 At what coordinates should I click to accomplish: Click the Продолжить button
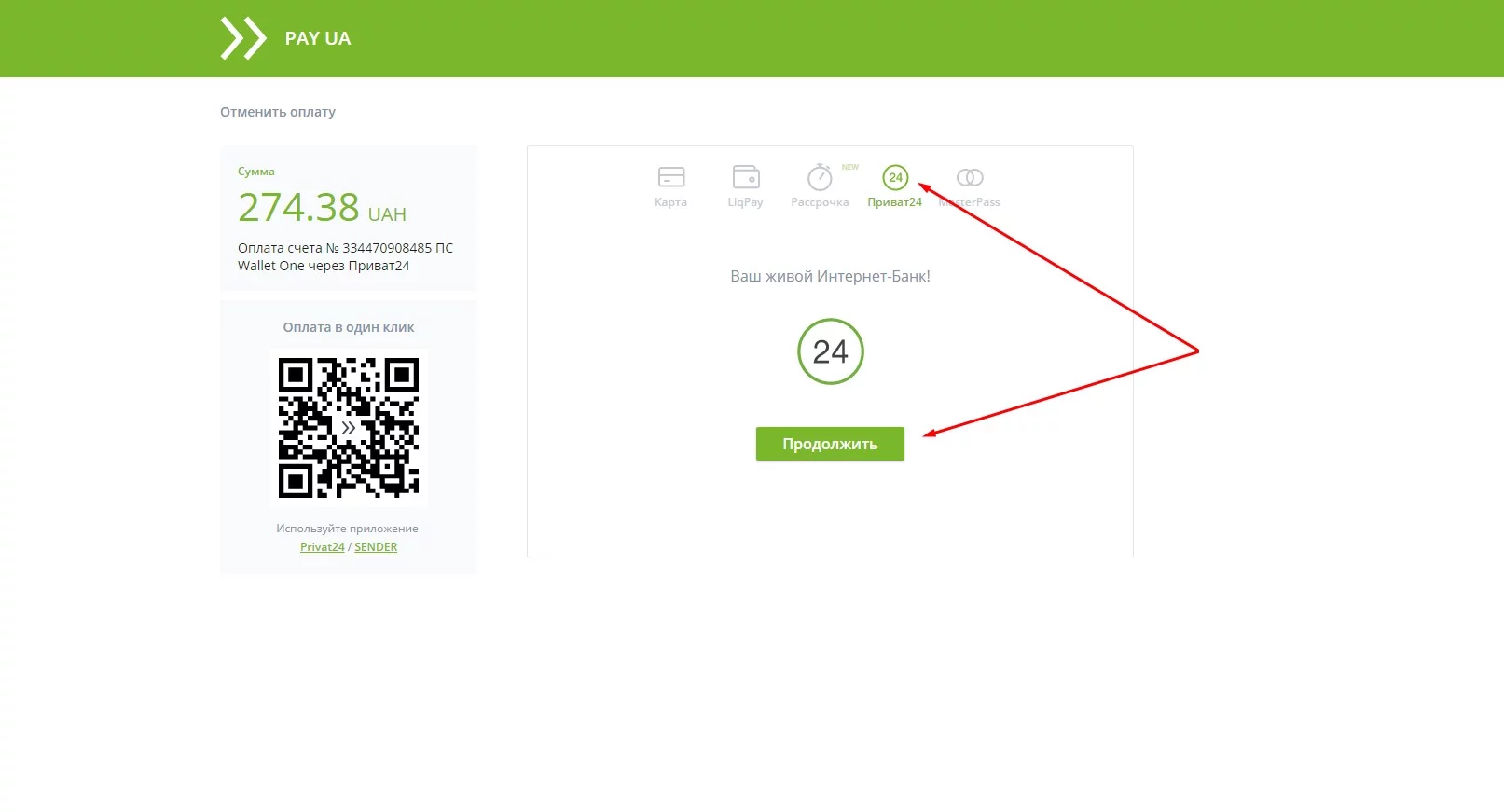[830, 444]
